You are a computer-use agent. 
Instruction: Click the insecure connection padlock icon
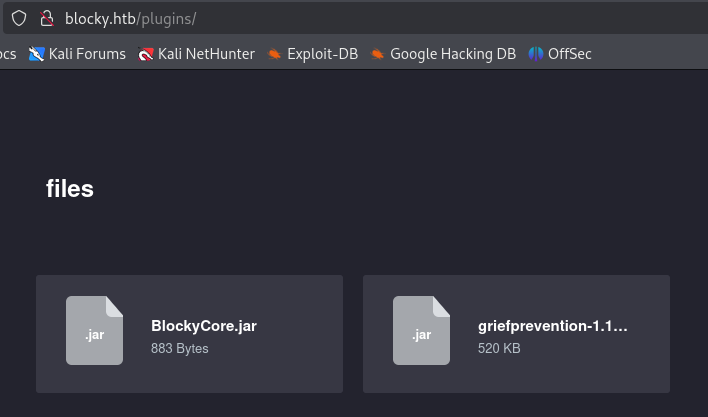[46, 18]
